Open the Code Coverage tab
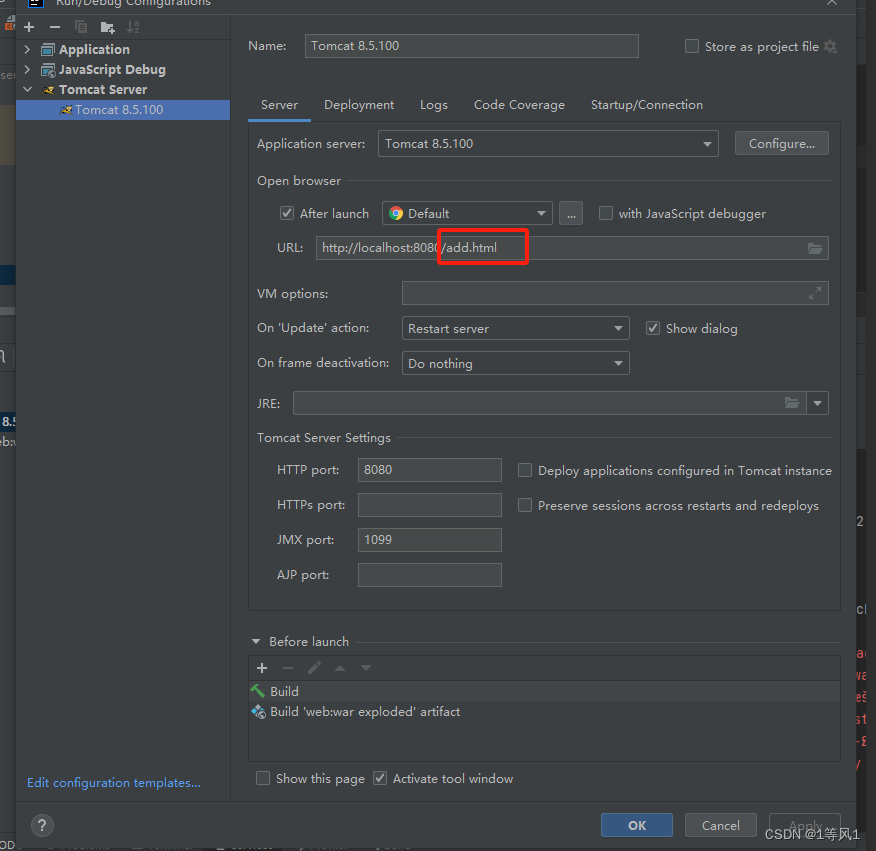The height and width of the screenshot is (851, 876). point(519,105)
